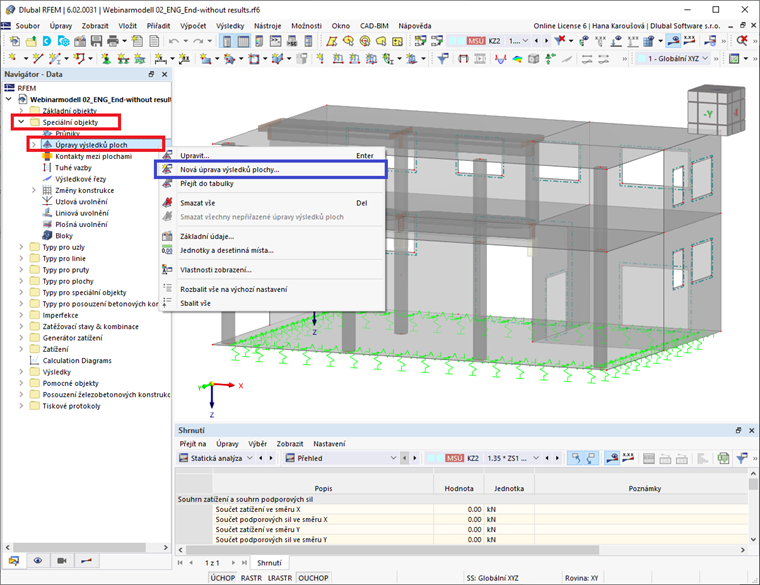The image size is (760, 585).
Task: Click the magnifier with red X icon
Action: (x=742, y=41)
